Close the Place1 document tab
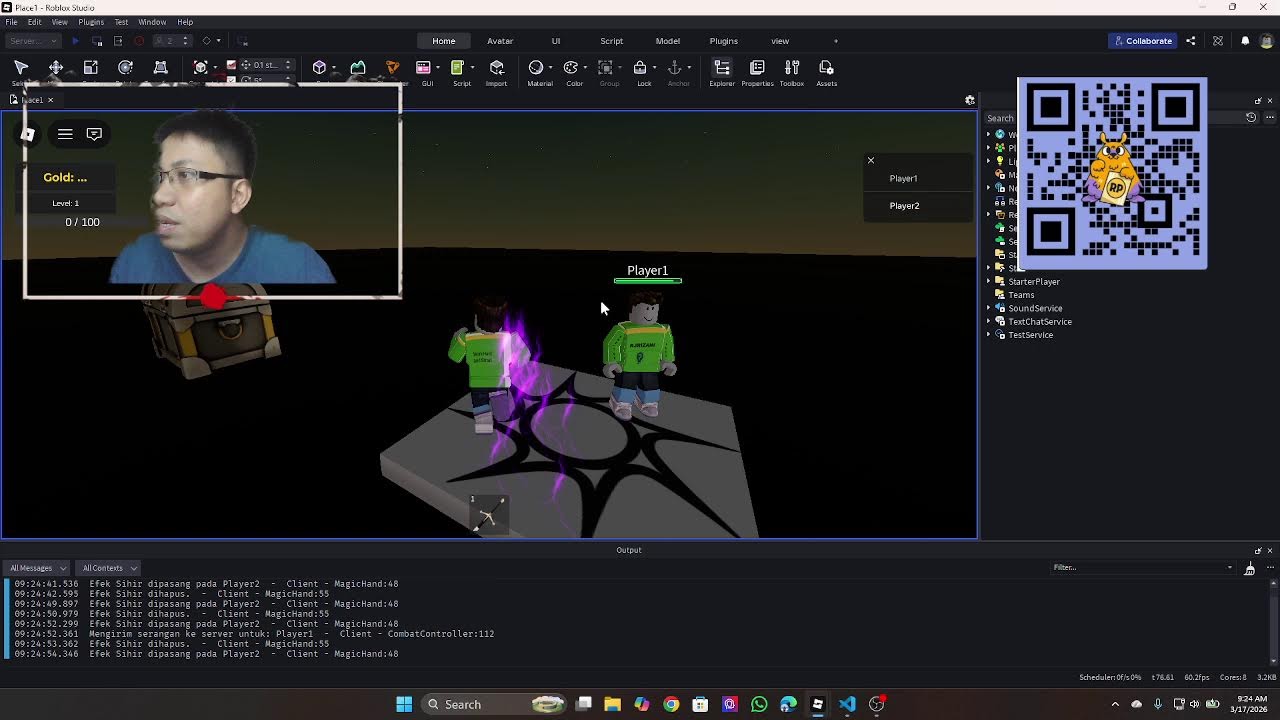 point(50,100)
